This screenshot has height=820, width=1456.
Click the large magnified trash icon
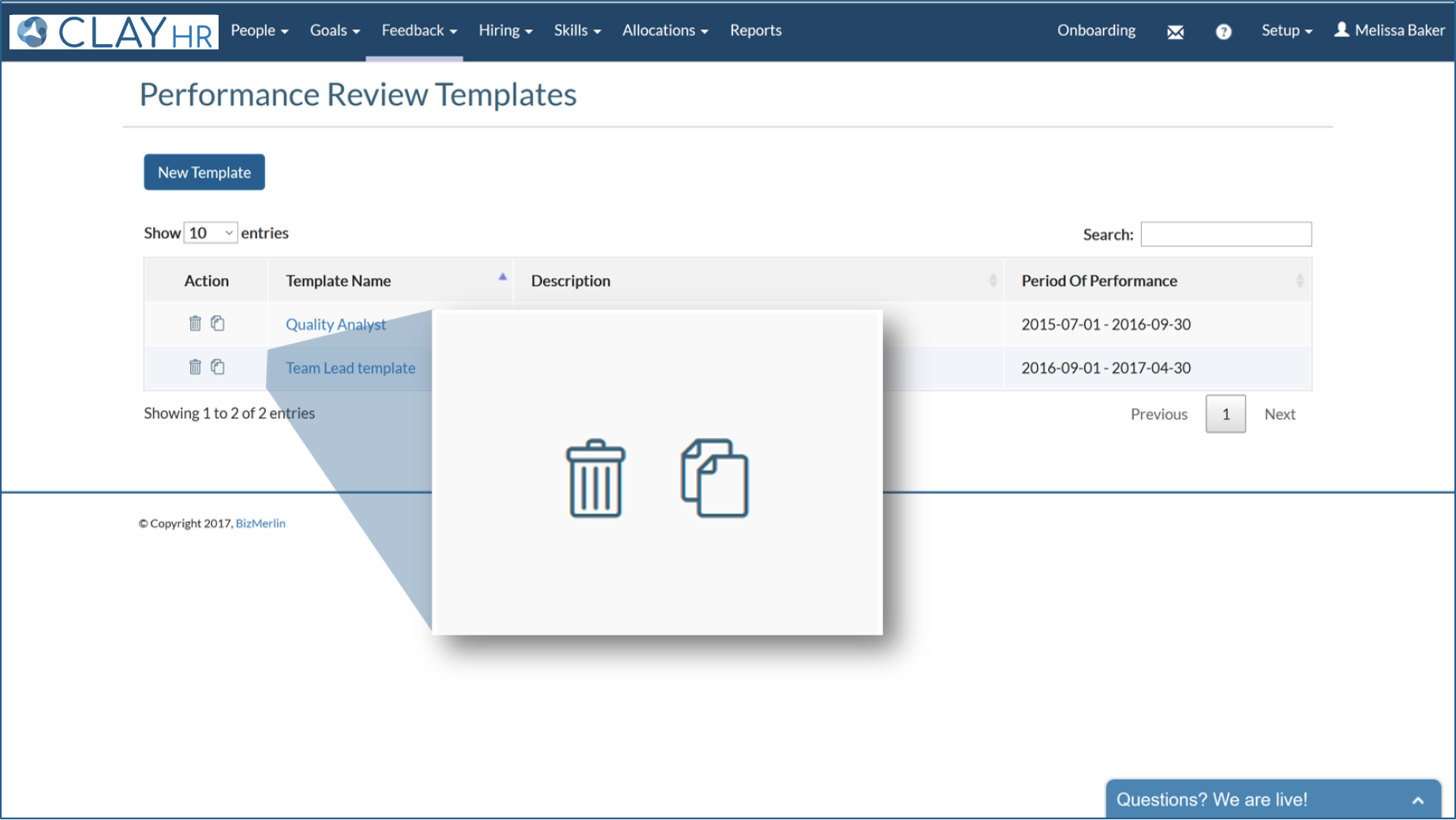click(596, 478)
